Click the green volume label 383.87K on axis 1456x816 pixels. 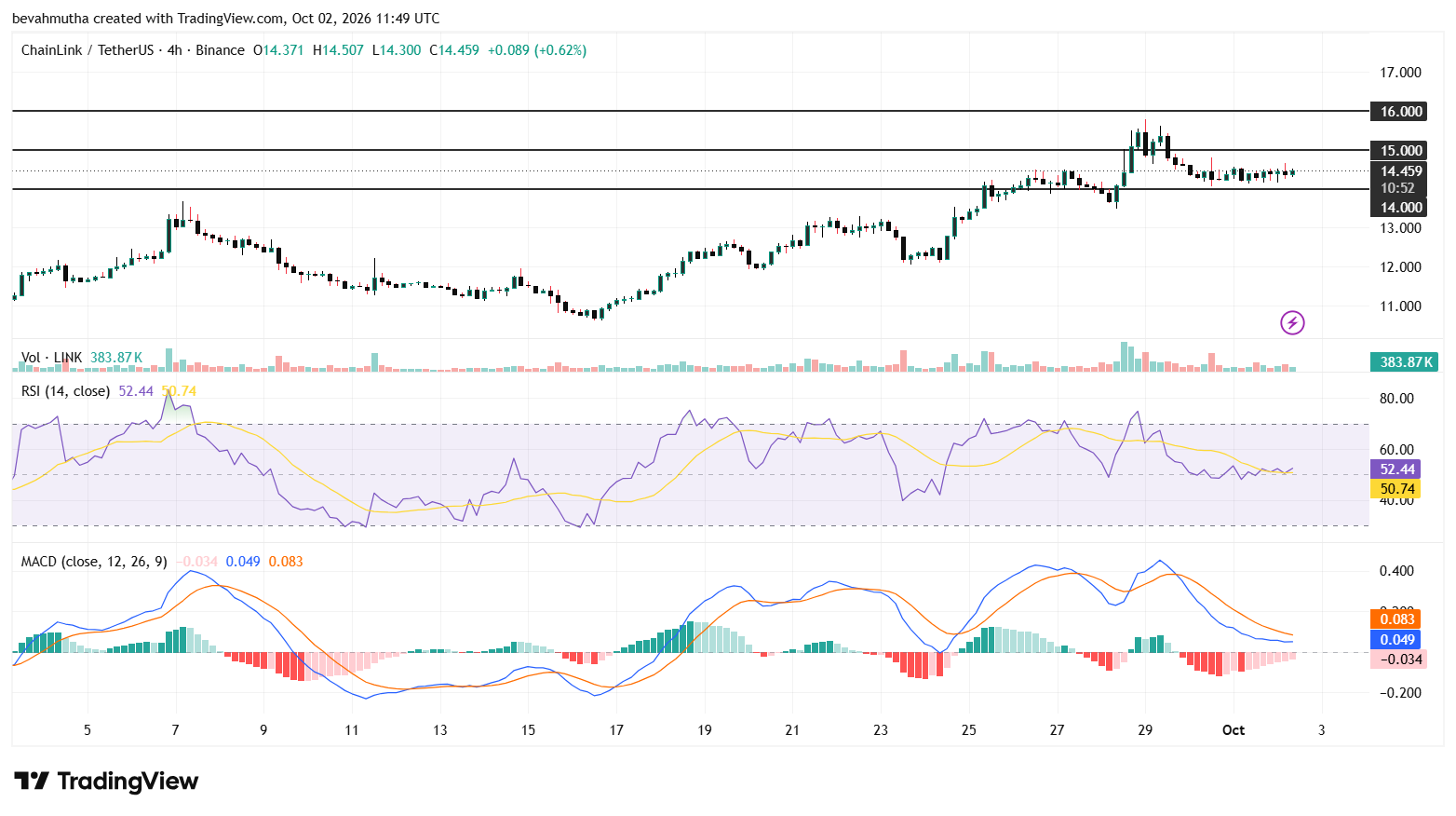[1404, 362]
